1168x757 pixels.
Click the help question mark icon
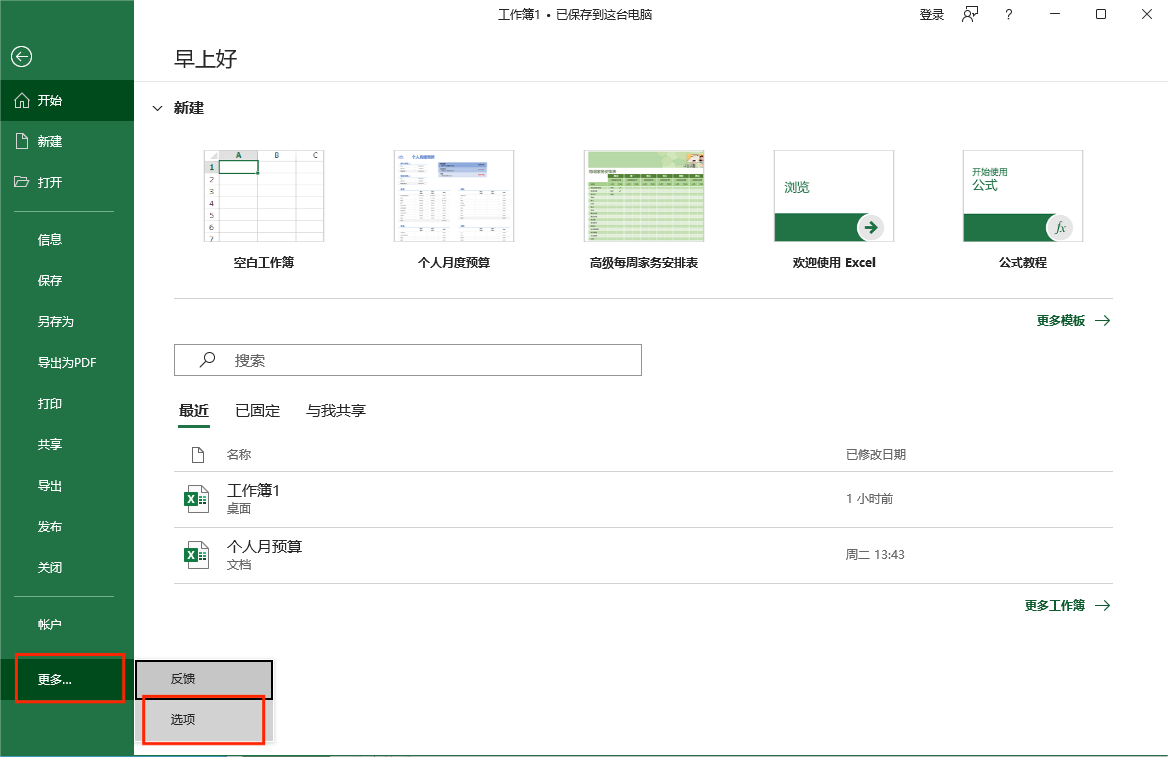1008,14
